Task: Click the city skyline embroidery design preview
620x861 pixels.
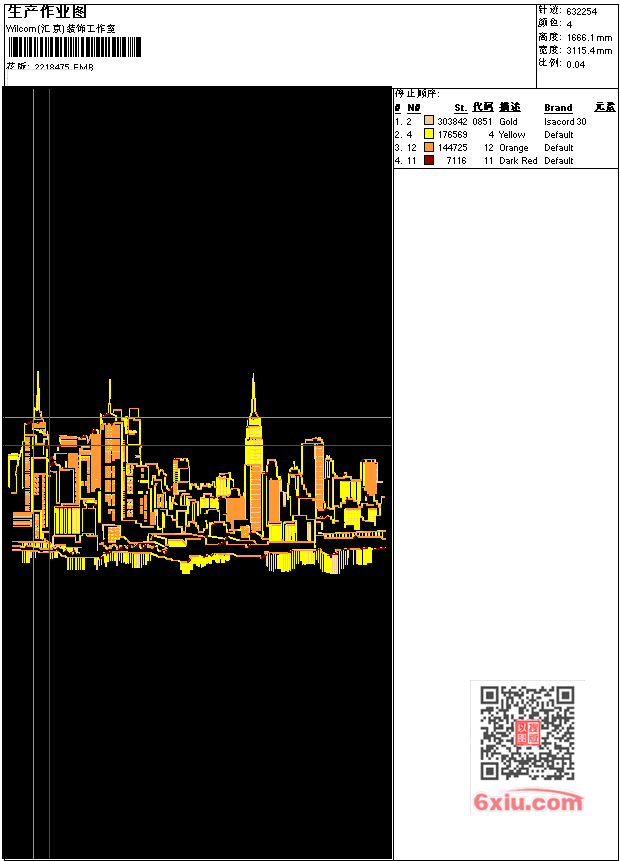Action: pyautogui.click(x=198, y=473)
